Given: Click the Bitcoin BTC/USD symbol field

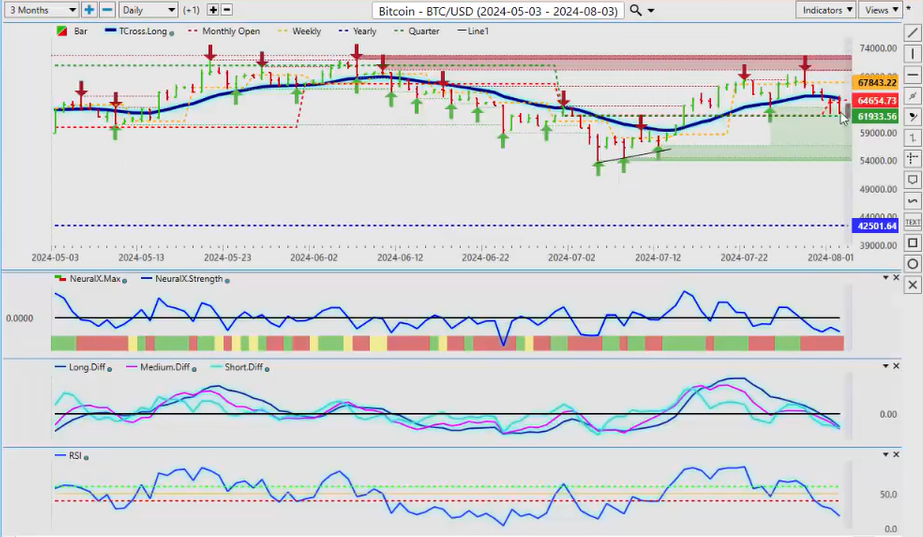Looking at the screenshot, I should pyautogui.click(x=498, y=10).
